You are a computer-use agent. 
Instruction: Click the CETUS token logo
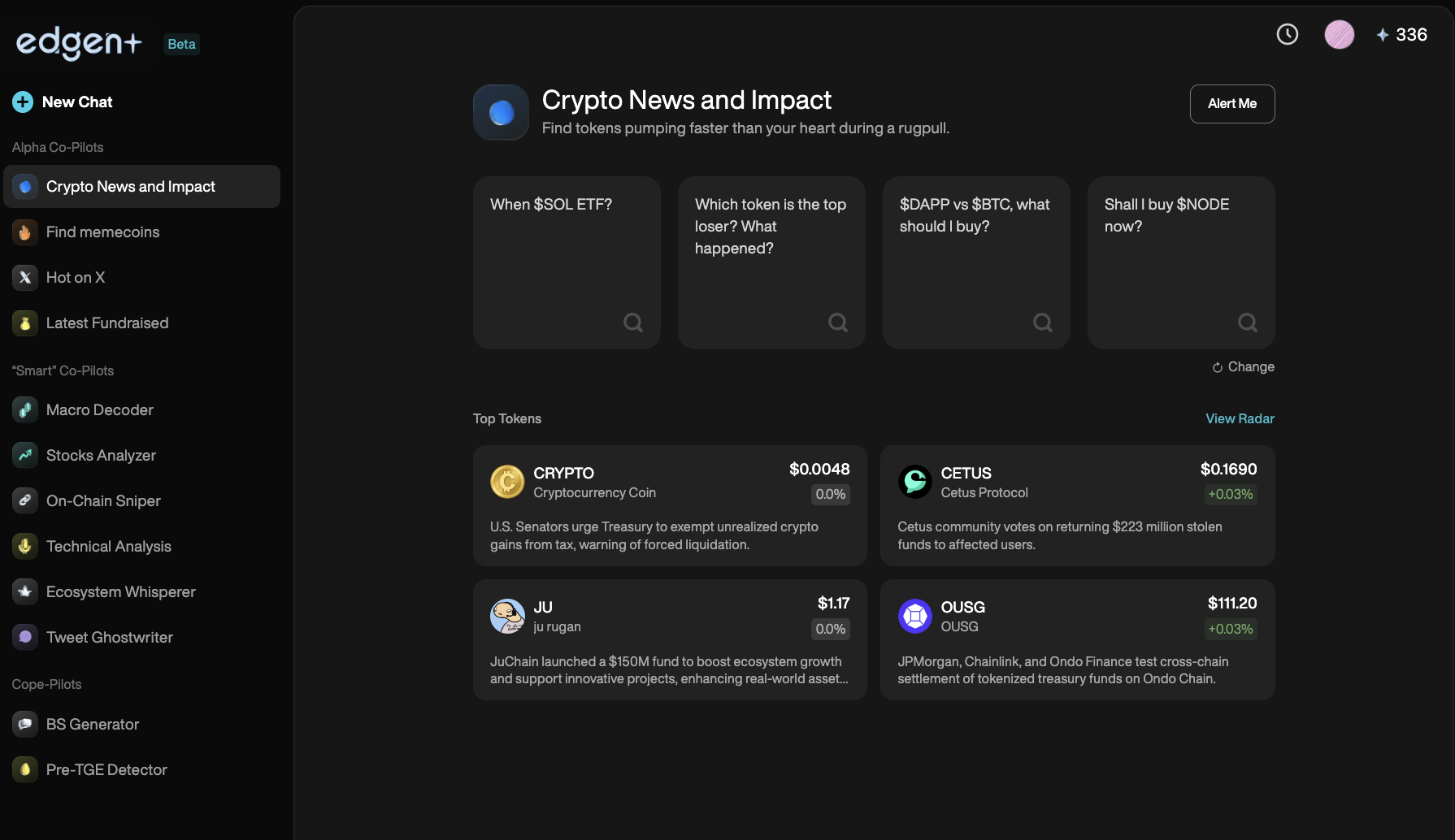click(x=915, y=482)
